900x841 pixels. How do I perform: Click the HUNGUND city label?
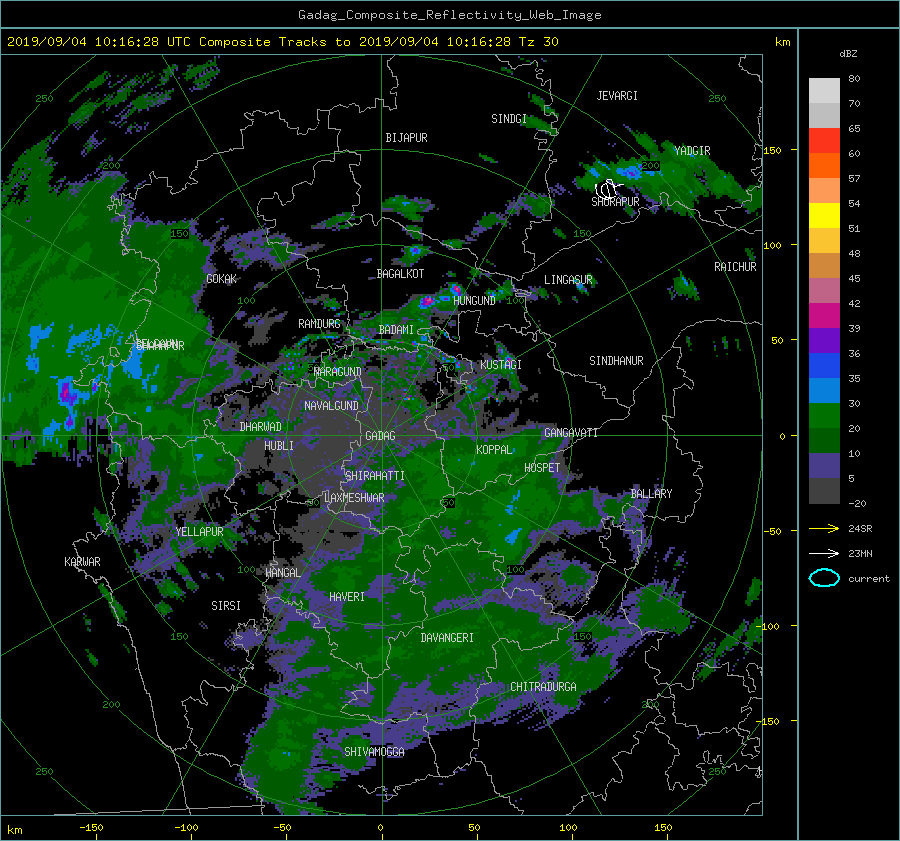click(x=474, y=301)
